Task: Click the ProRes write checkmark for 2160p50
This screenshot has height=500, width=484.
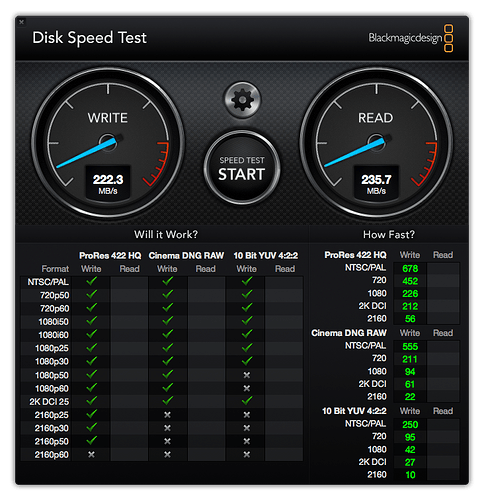Action: point(91,440)
